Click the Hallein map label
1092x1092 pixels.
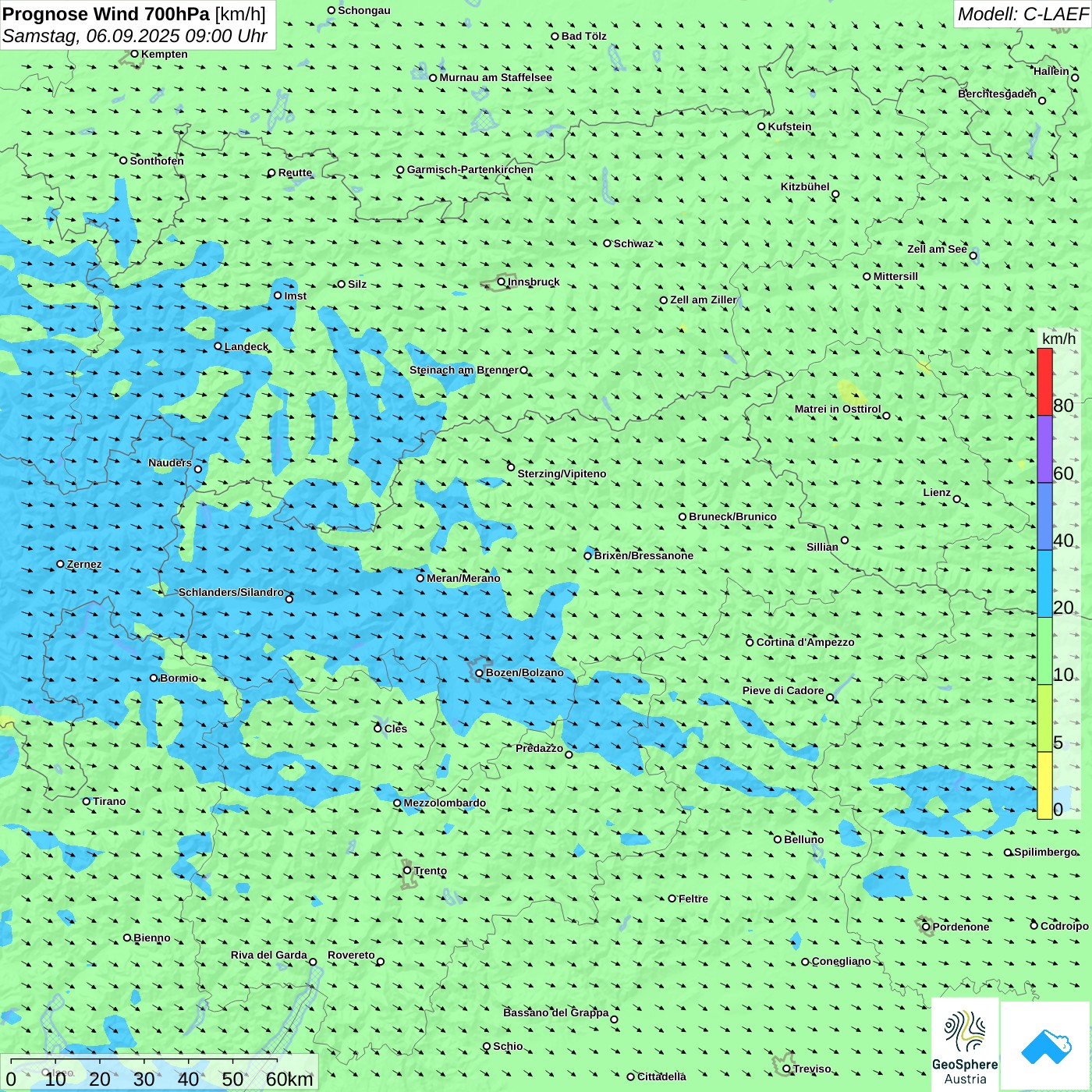pyautogui.click(x=1051, y=71)
